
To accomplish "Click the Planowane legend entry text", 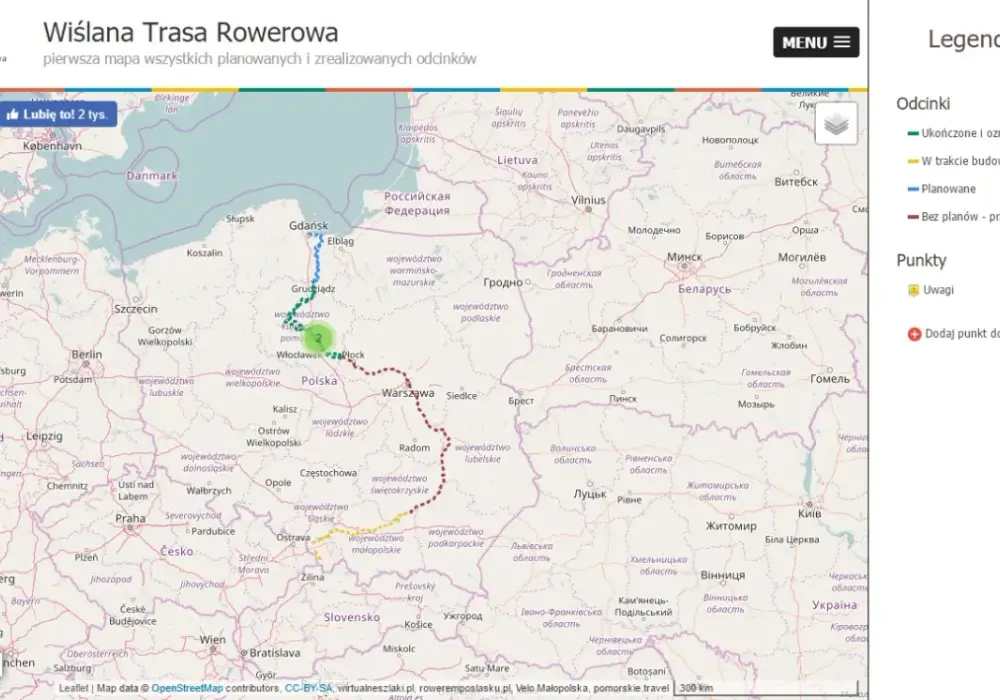I will (948, 189).
